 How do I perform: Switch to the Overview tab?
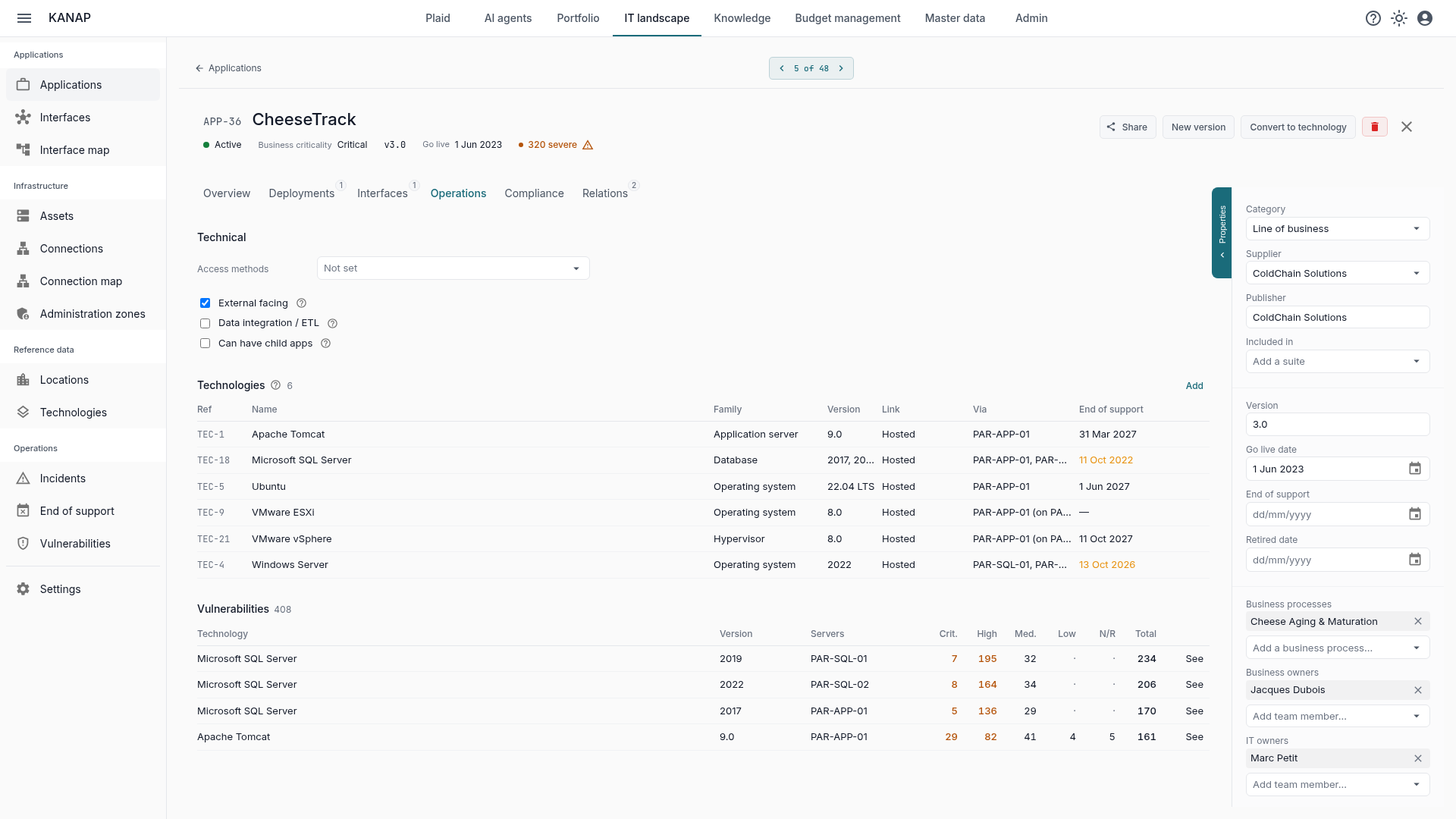(227, 193)
